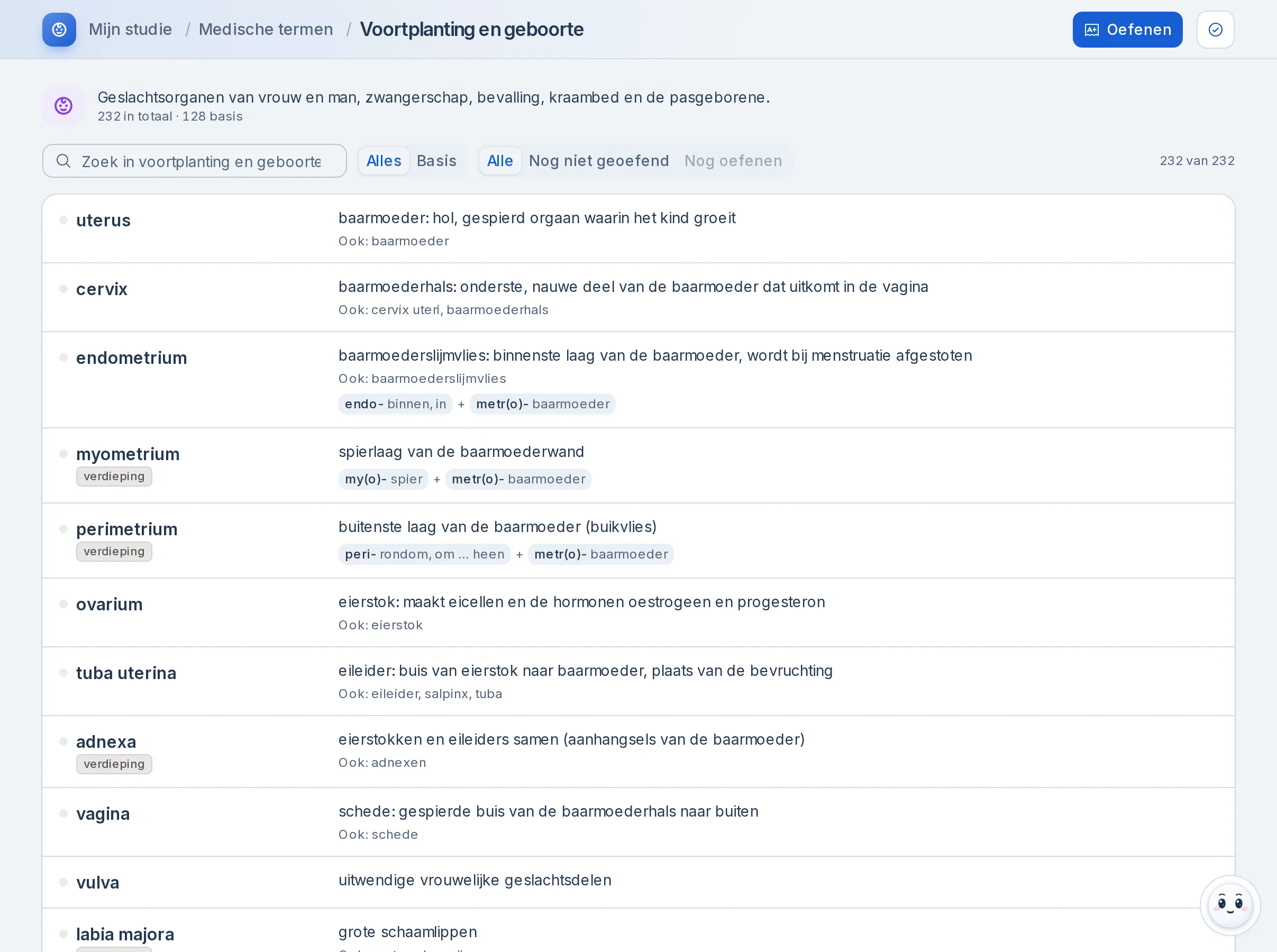
Task: Click the 'spierlaag van de baarmoederwand' definition
Action: 461,452
